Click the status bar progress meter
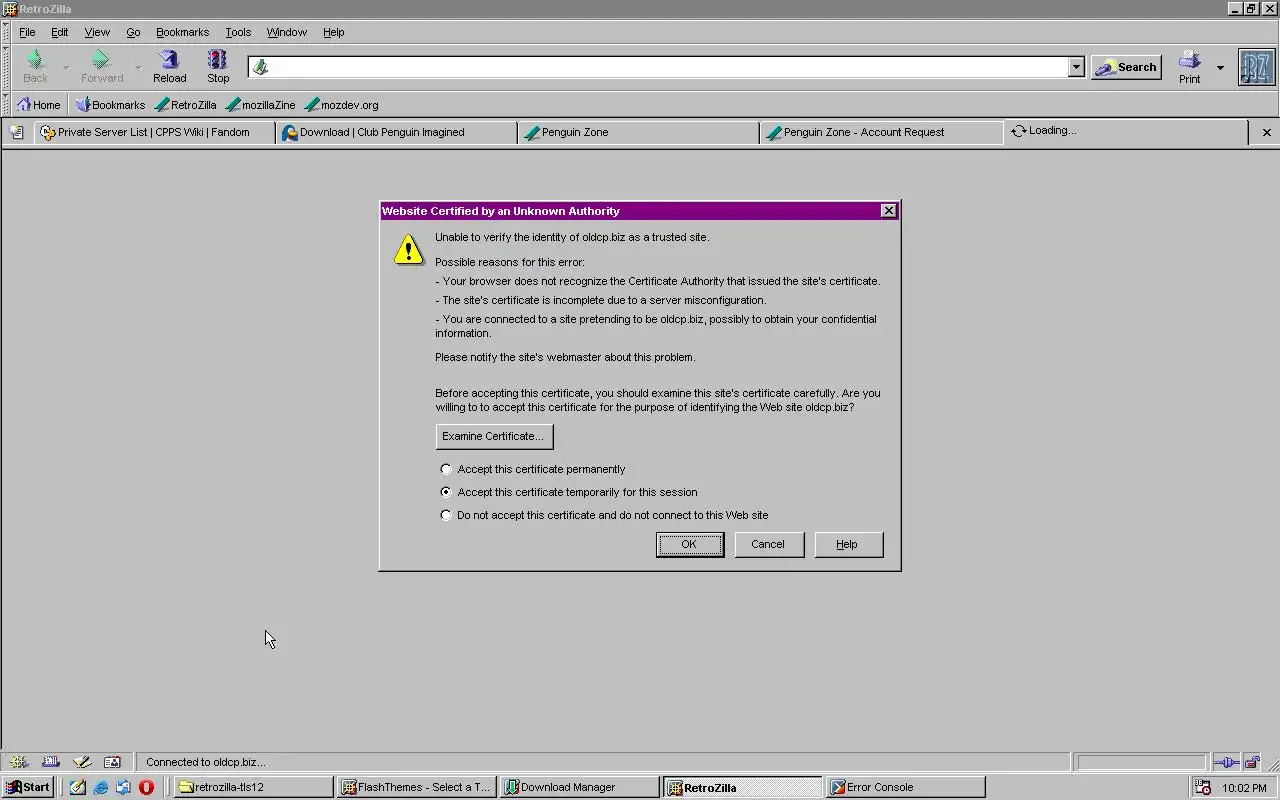 click(1141, 762)
